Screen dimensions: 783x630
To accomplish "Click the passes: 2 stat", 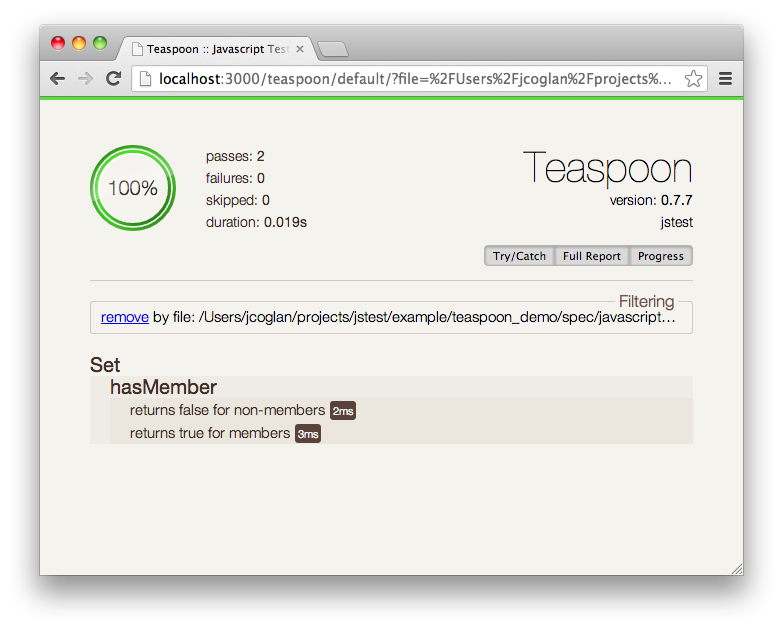I will (235, 156).
